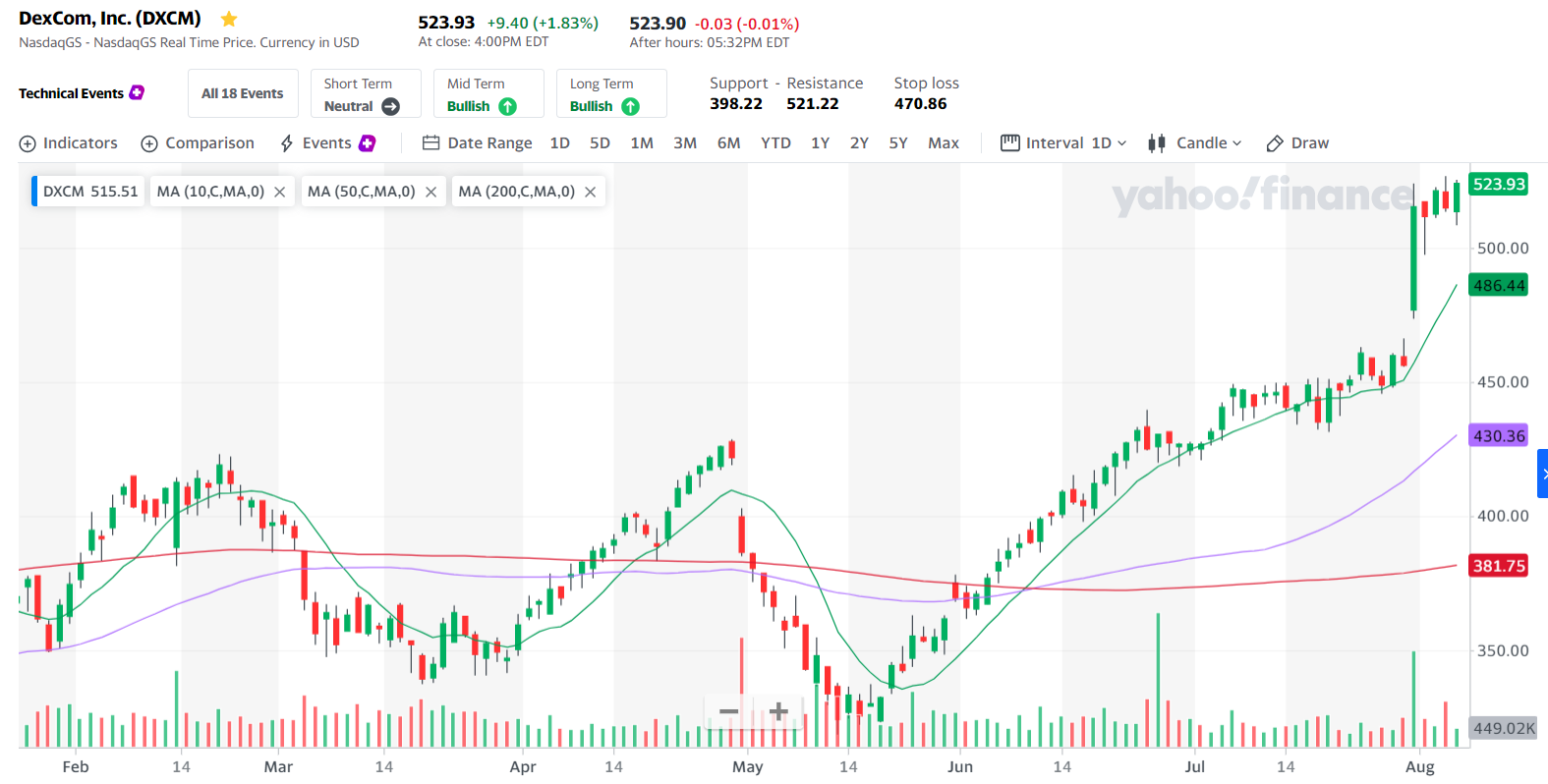Click the purple badge beside Events
The height and width of the screenshot is (784, 1548).
(368, 143)
